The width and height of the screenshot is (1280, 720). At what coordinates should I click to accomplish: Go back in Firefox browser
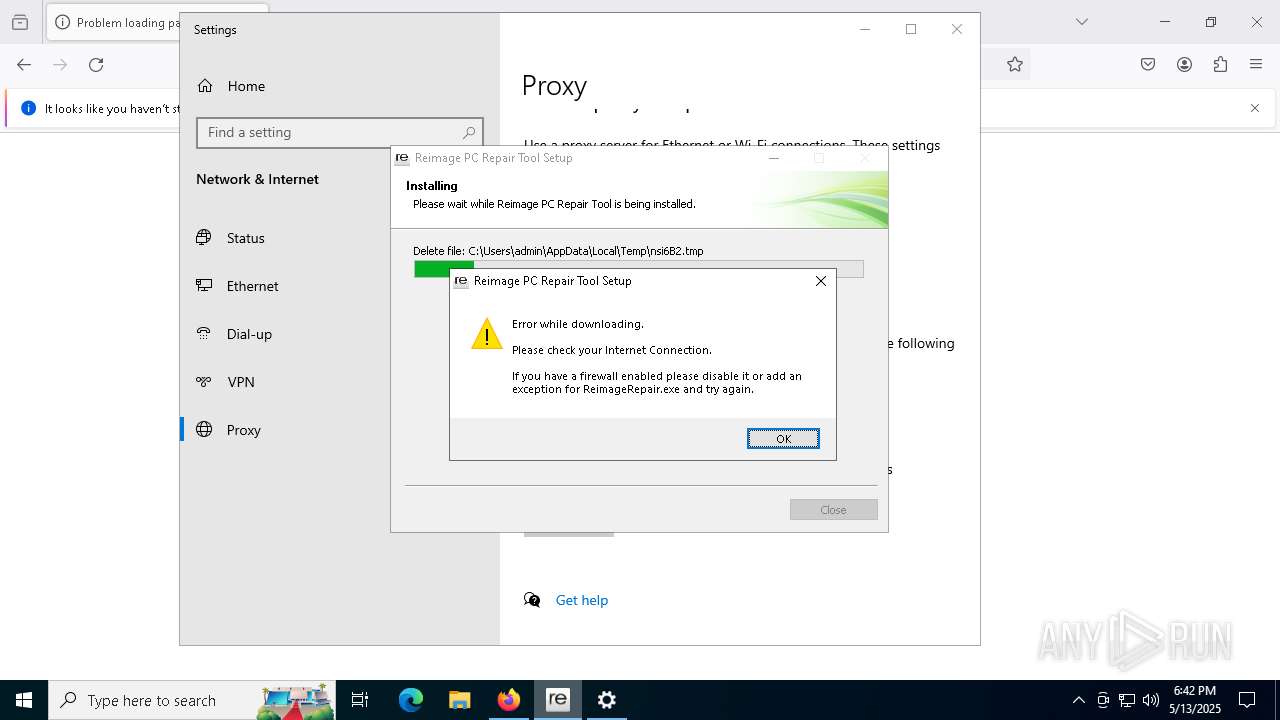coord(24,65)
